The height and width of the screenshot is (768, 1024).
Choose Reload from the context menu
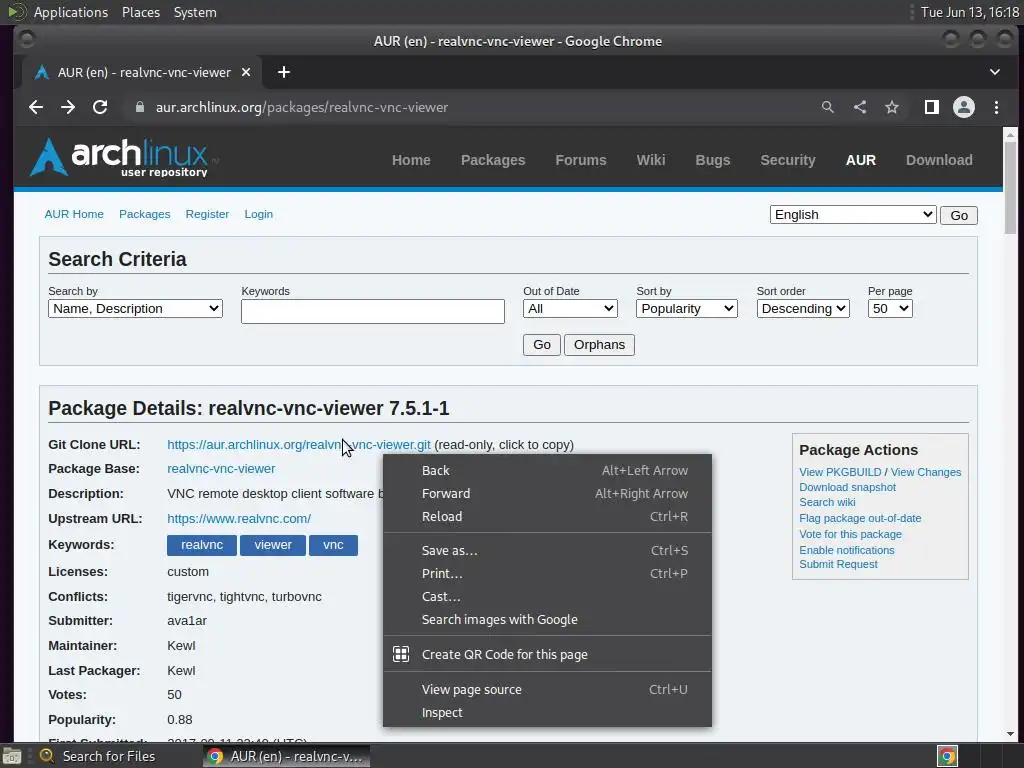pyautogui.click(x=547, y=516)
